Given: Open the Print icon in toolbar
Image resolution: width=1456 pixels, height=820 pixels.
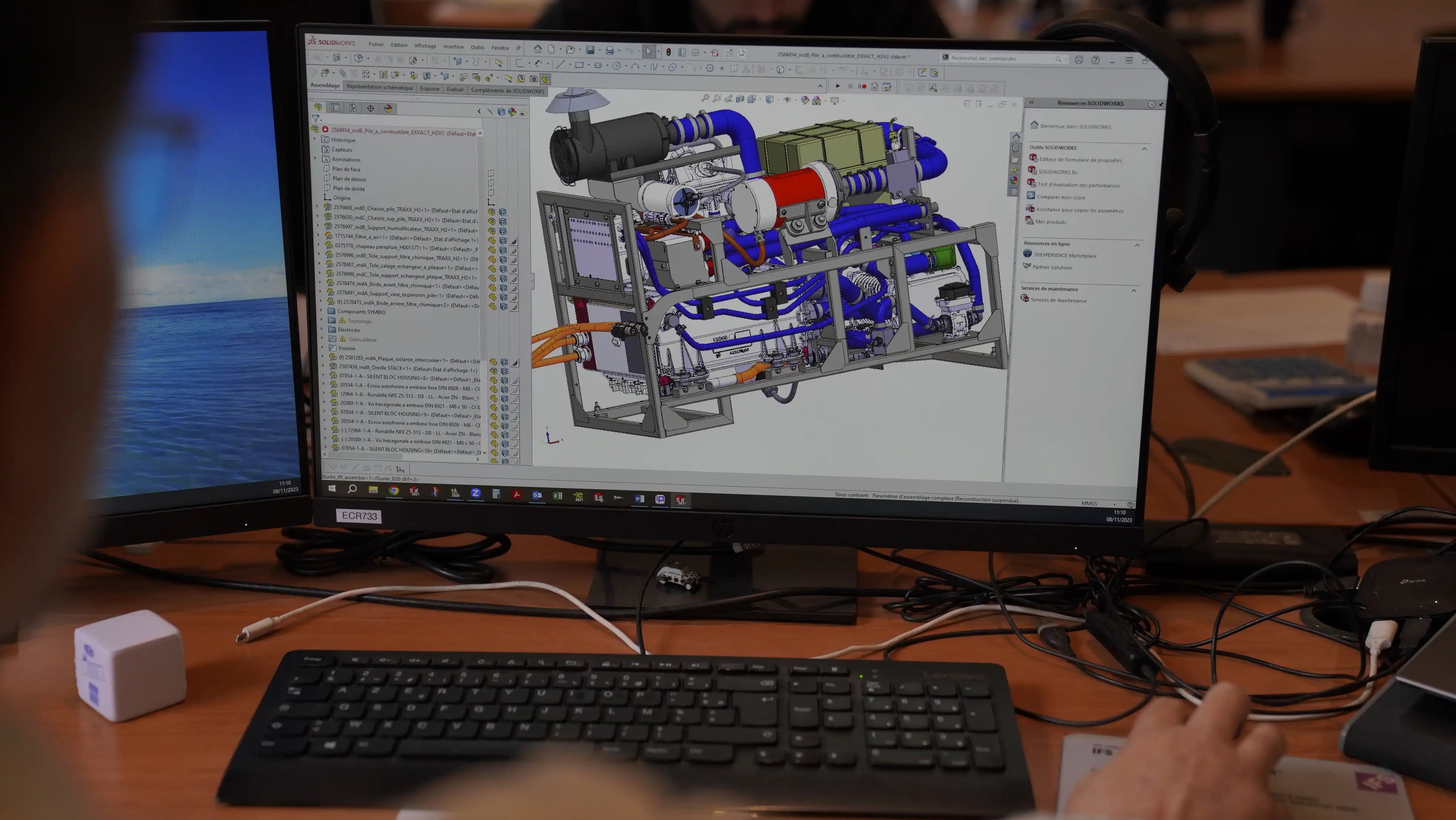Looking at the screenshot, I should 609,50.
